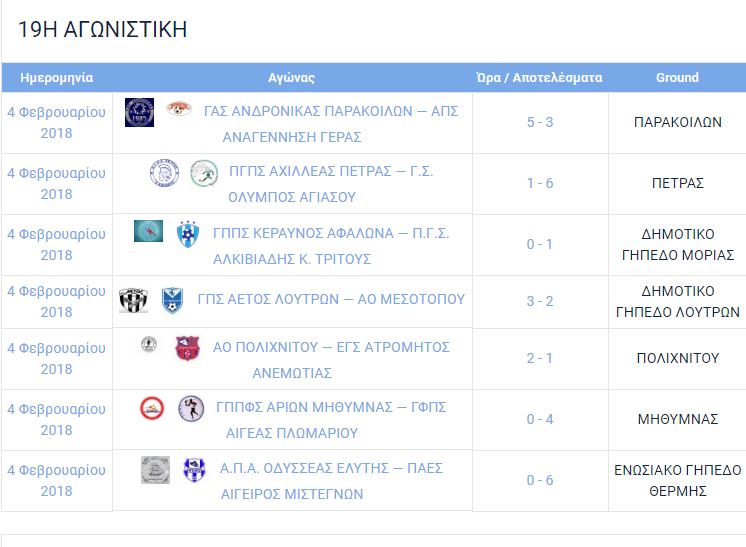
Task: Open the 1 - 6 score link
Action: click(x=540, y=183)
